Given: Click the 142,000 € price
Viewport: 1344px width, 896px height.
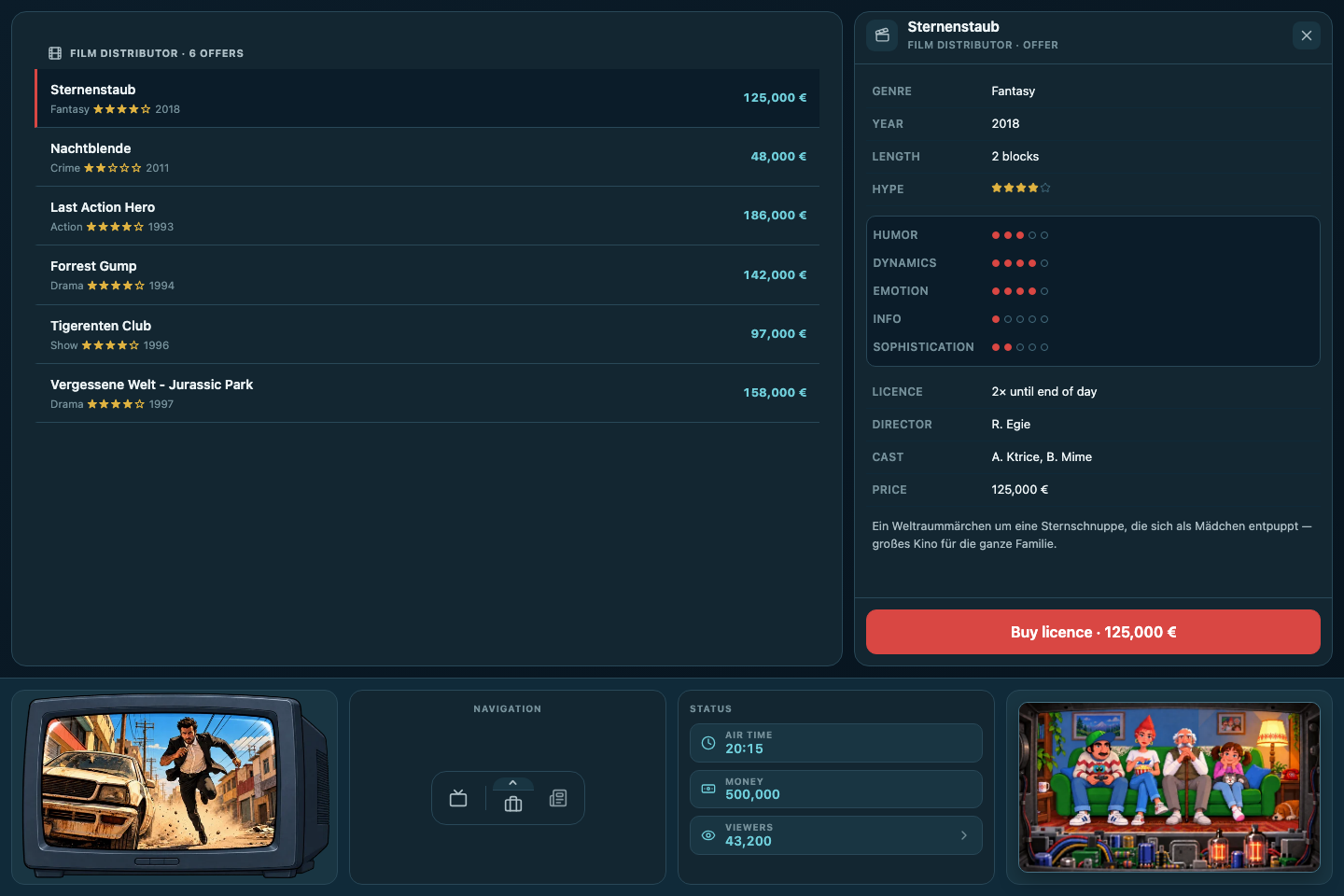Looking at the screenshot, I should [x=775, y=275].
